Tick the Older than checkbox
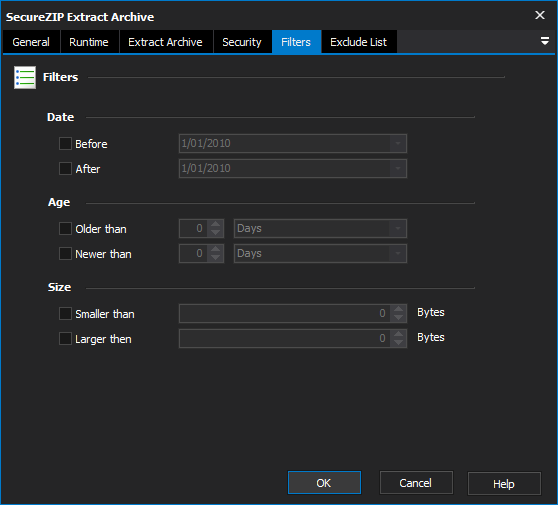The width and height of the screenshot is (558, 505). 65,229
